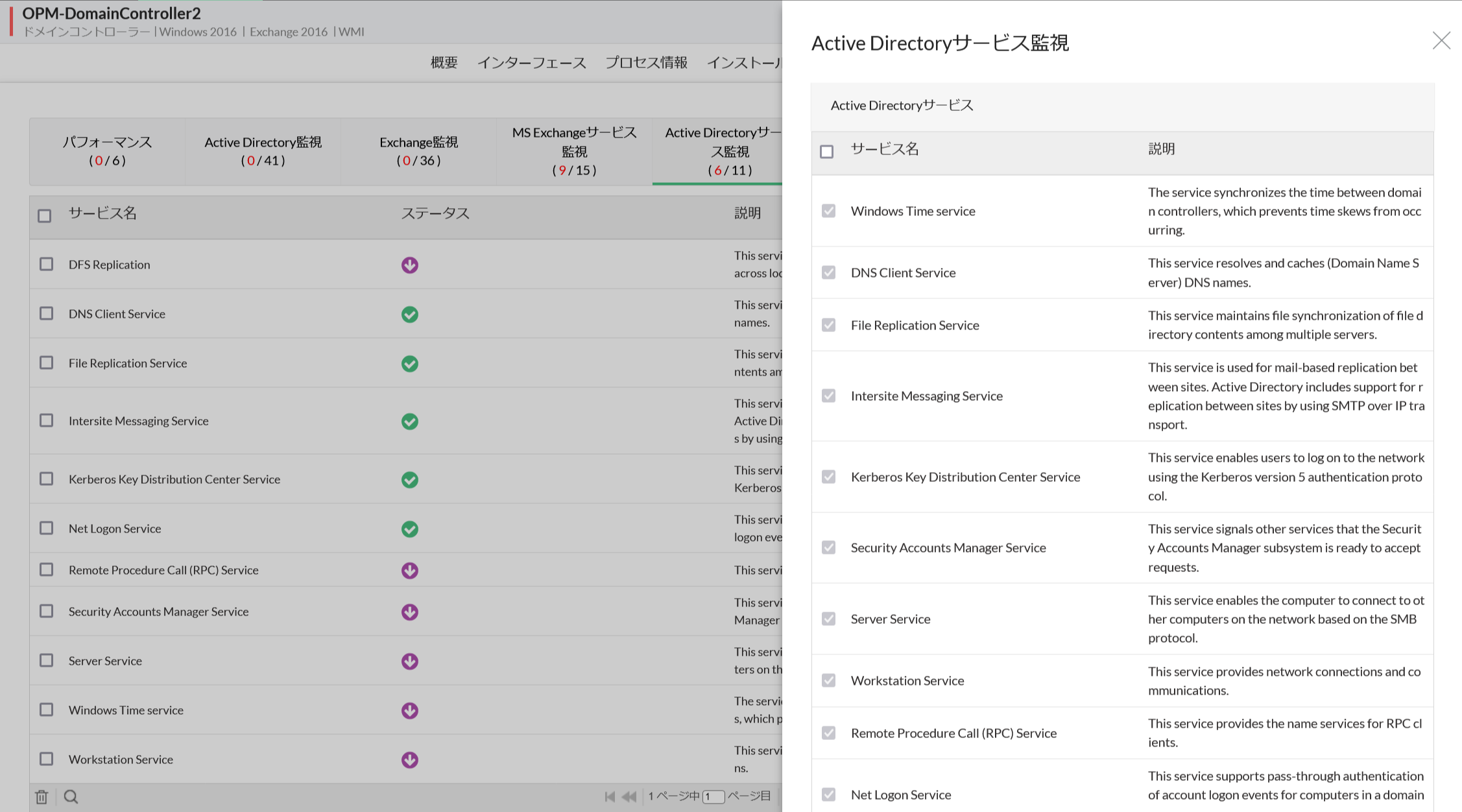Check the DFS Replication row checkbox
The image size is (1462, 812).
coord(46,264)
